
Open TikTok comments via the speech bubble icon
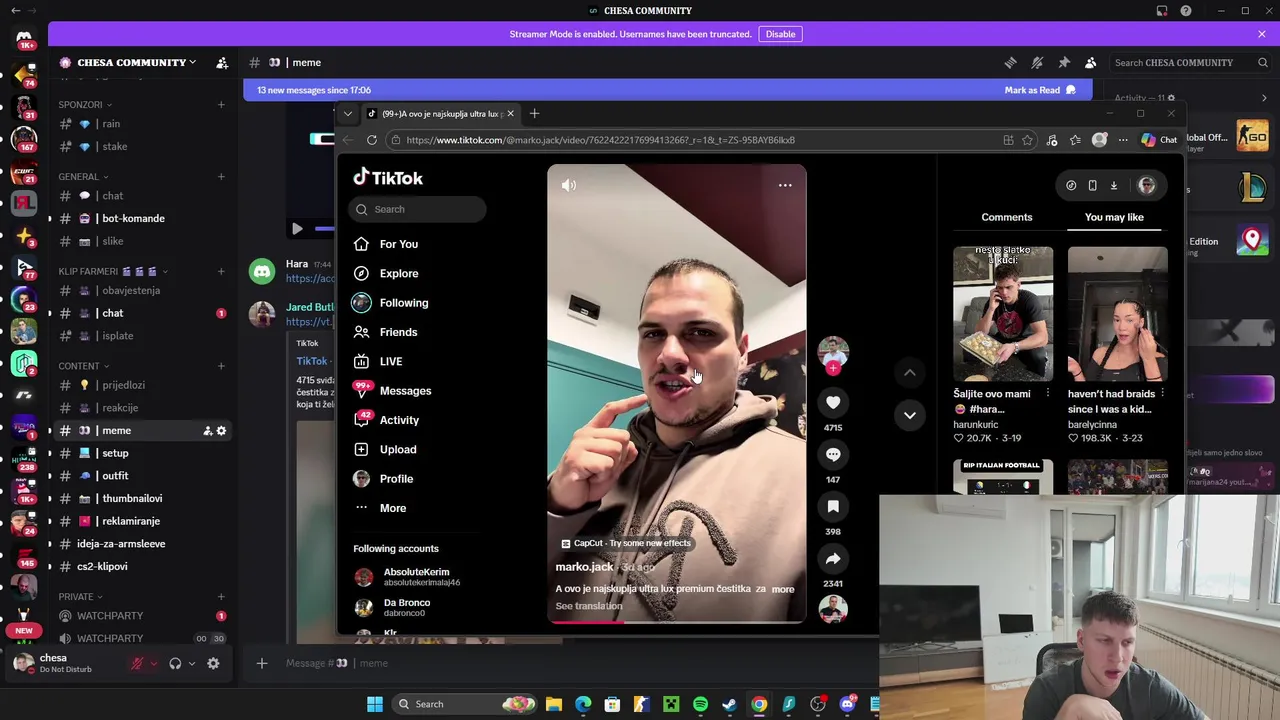tap(833, 454)
